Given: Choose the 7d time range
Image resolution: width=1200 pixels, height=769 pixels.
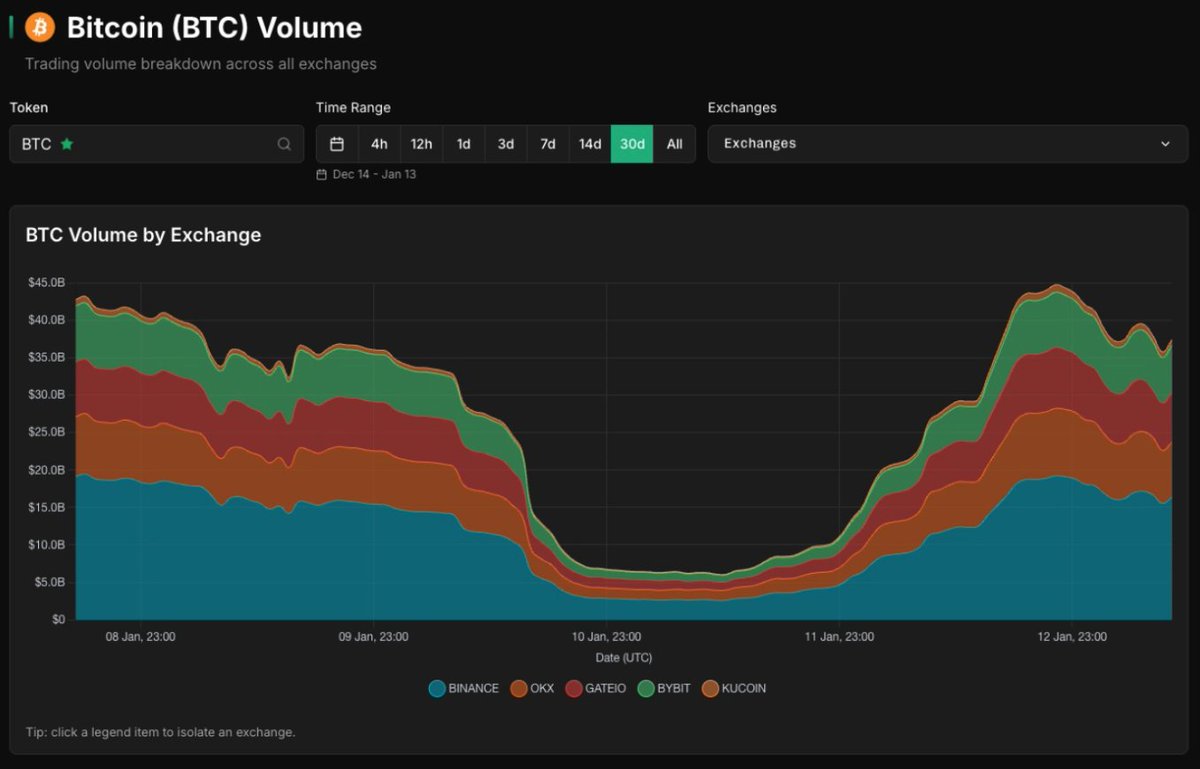Looking at the screenshot, I should (548, 144).
